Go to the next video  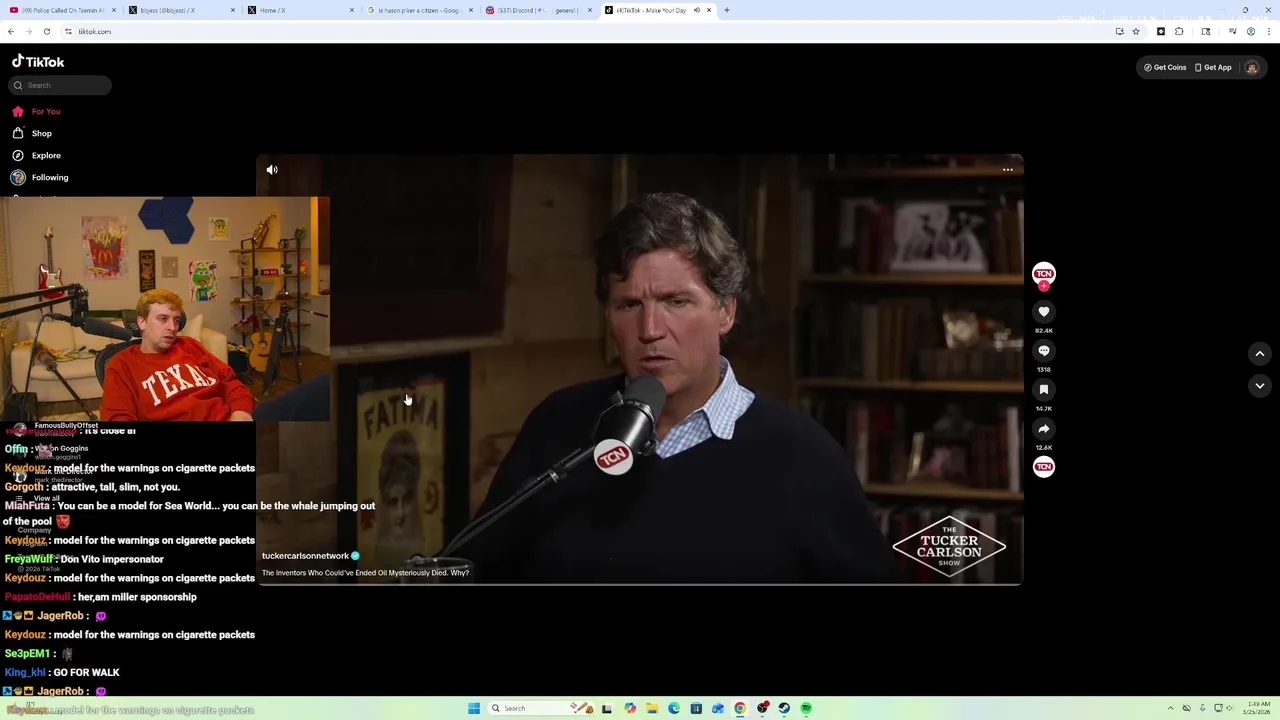(1259, 386)
